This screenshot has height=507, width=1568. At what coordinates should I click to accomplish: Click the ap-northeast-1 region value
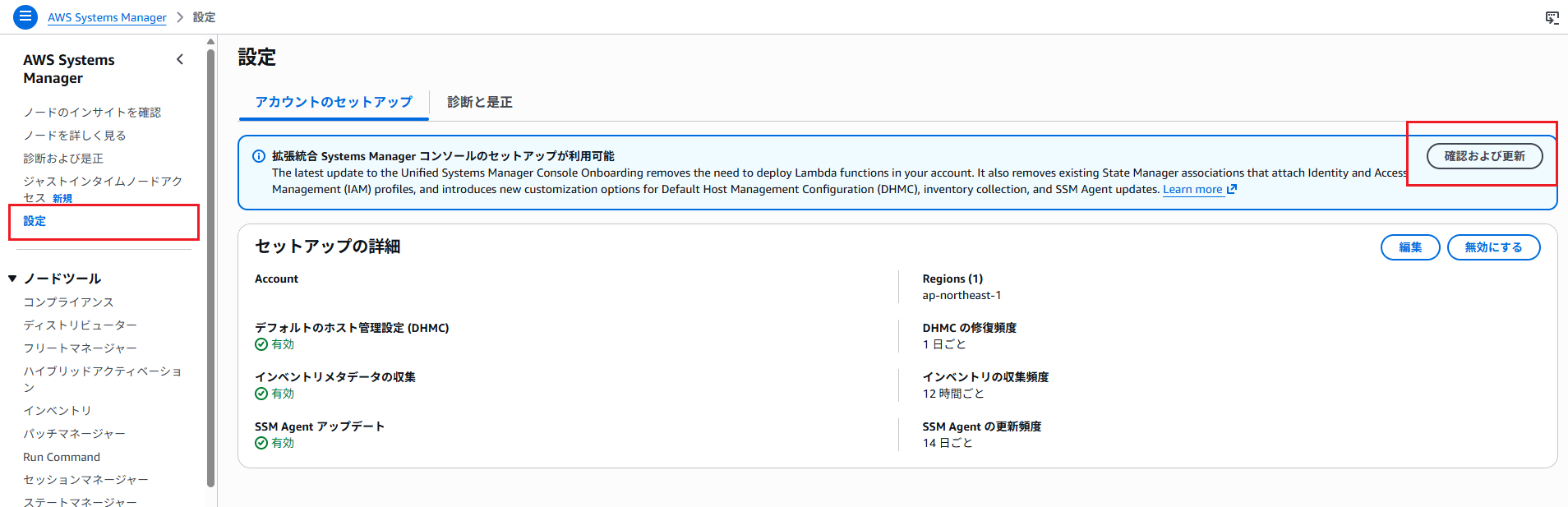click(x=962, y=296)
